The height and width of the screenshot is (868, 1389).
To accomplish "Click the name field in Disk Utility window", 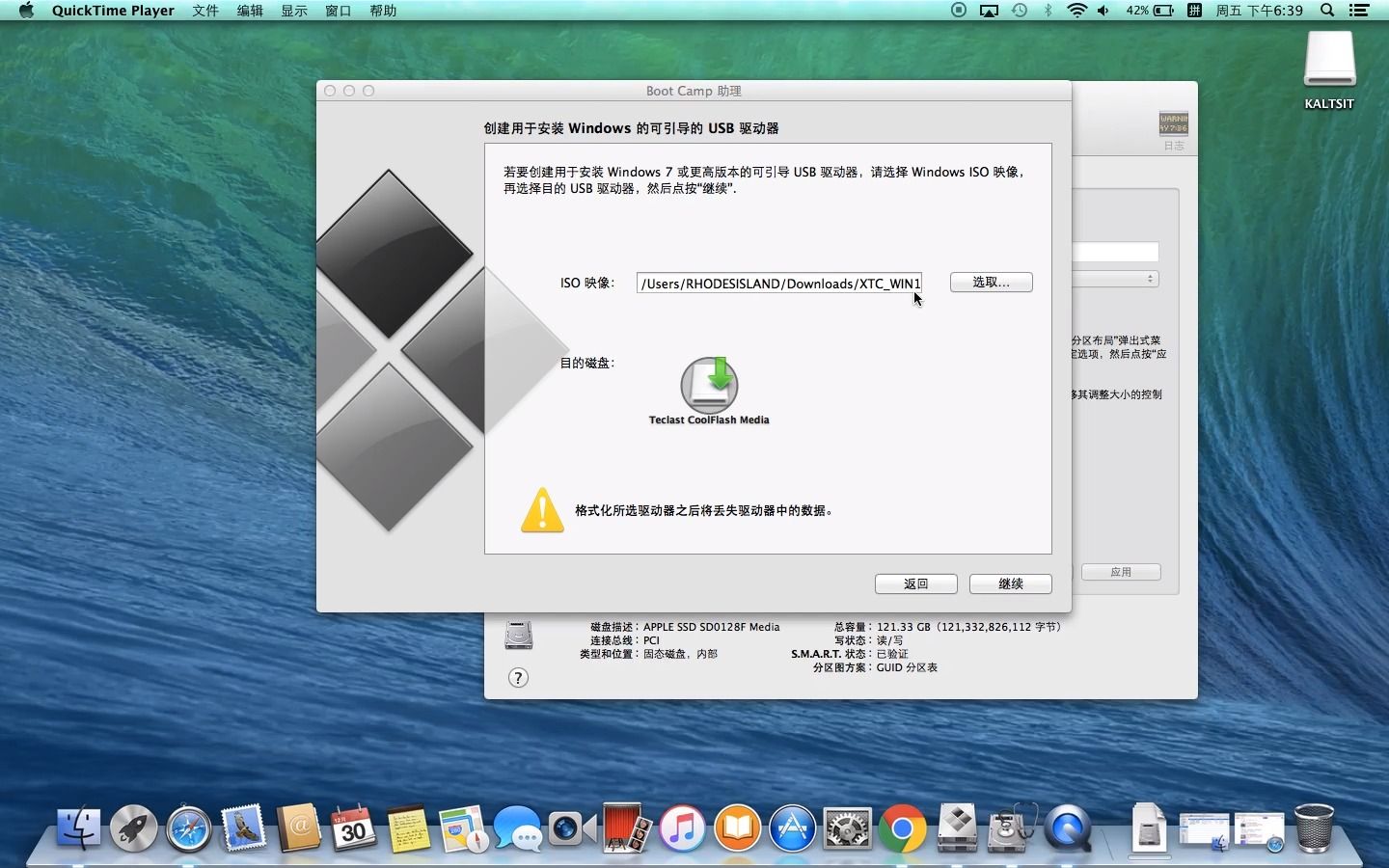I will (x=1115, y=252).
